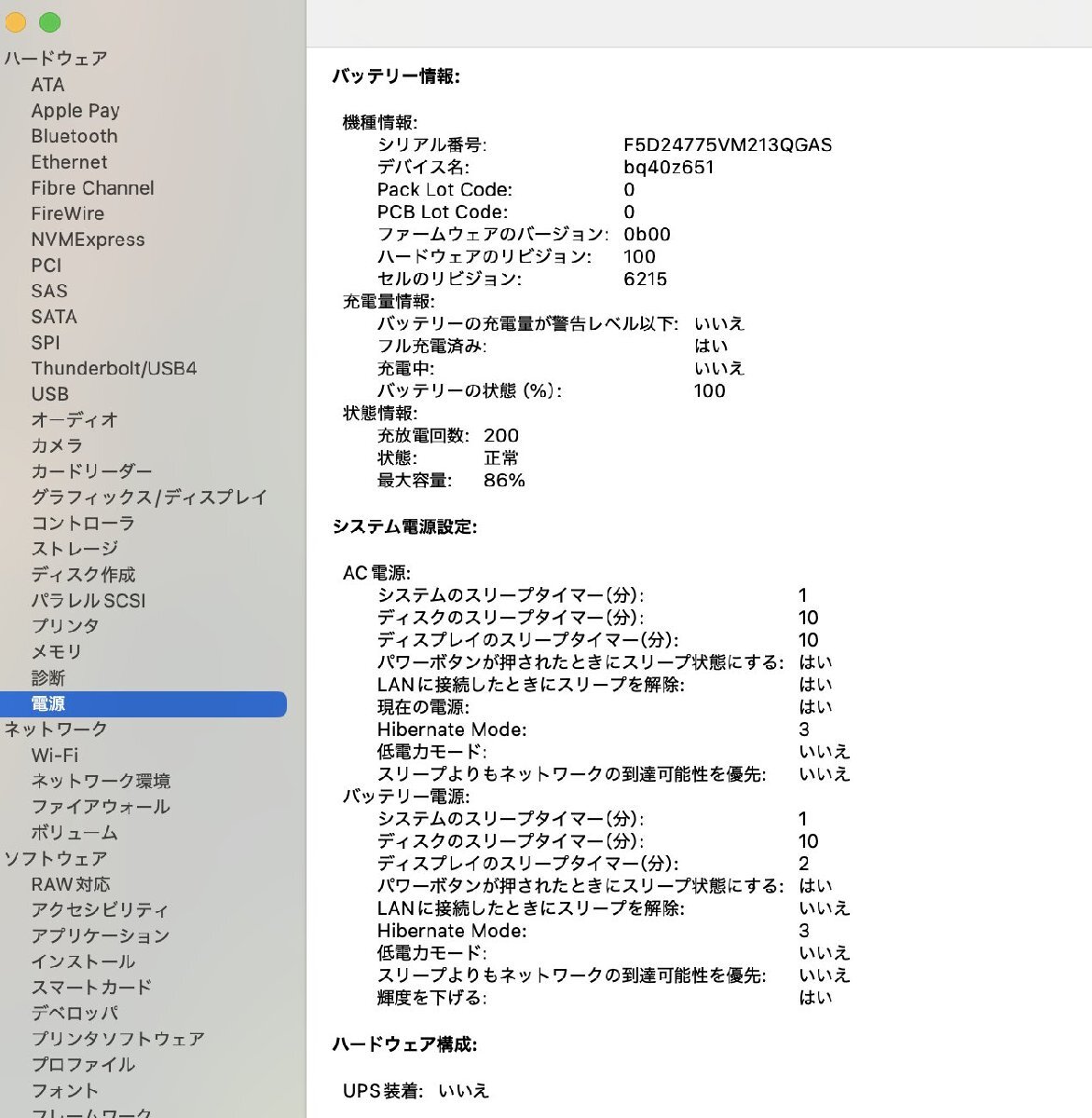Select the highlighted 電源 item
Viewport: 1092px width, 1118px height.
click(143, 703)
